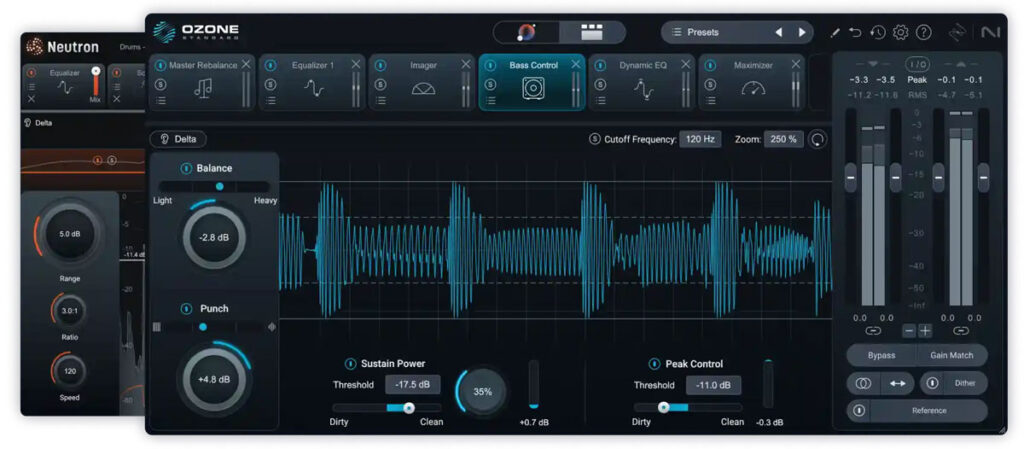This screenshot has width=1024, height=449.
Task: Solo the Equalizer 1 module
Action: pos(270,84)
